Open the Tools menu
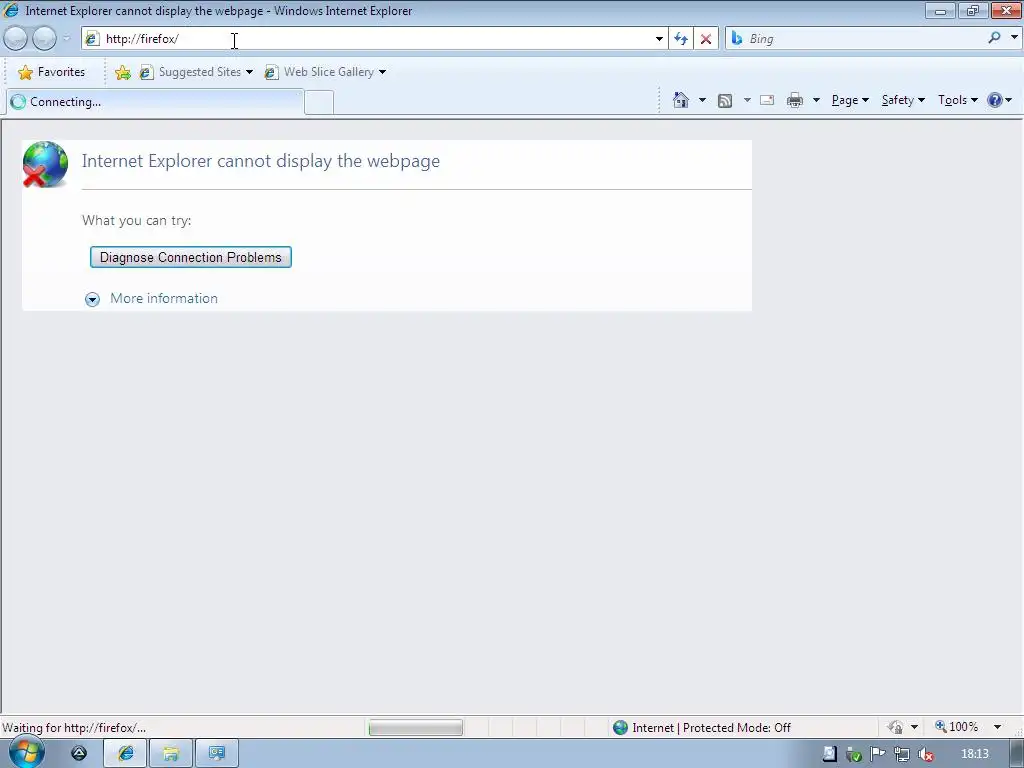The width and height of the screenshot is (1024, 768). pyautogui.click(x=957, y=100)
